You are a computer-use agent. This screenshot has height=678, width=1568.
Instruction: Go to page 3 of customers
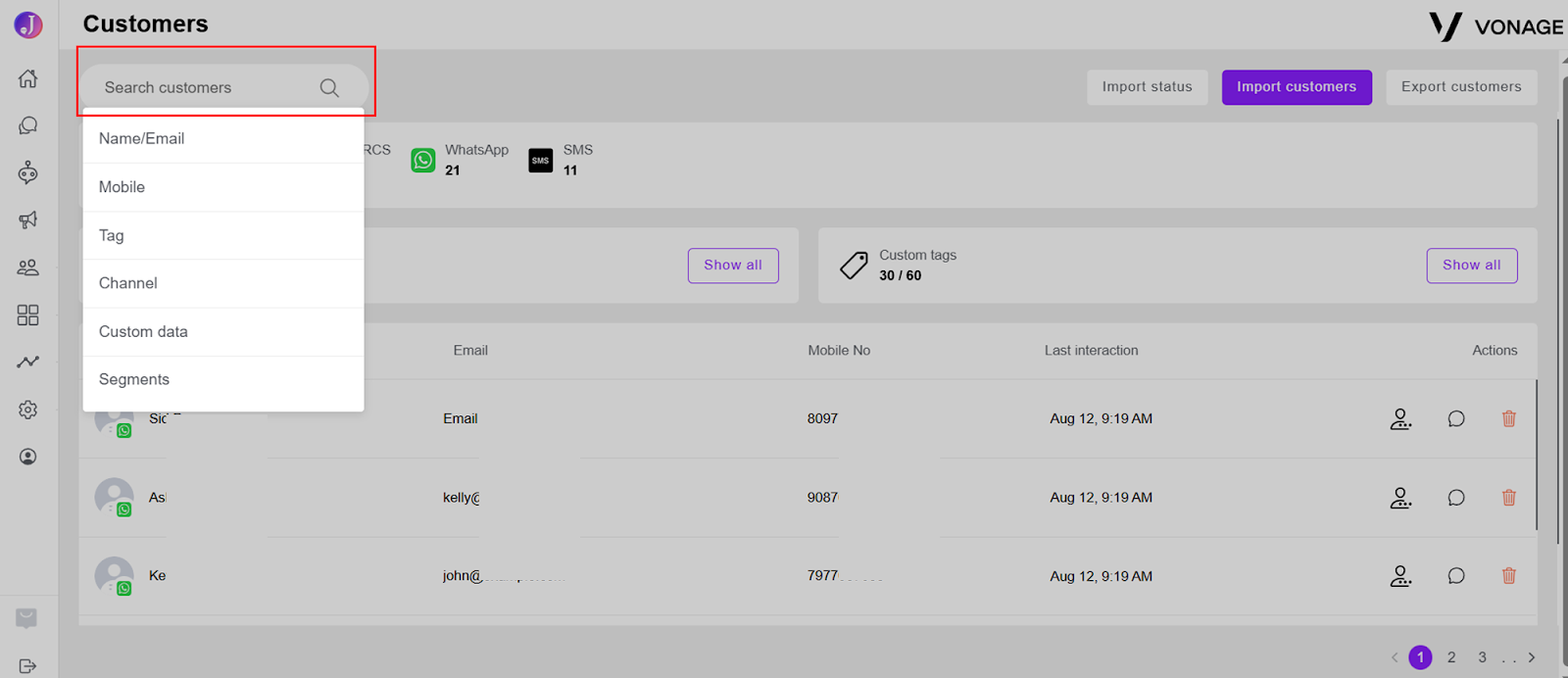(x=1482, y=657)
